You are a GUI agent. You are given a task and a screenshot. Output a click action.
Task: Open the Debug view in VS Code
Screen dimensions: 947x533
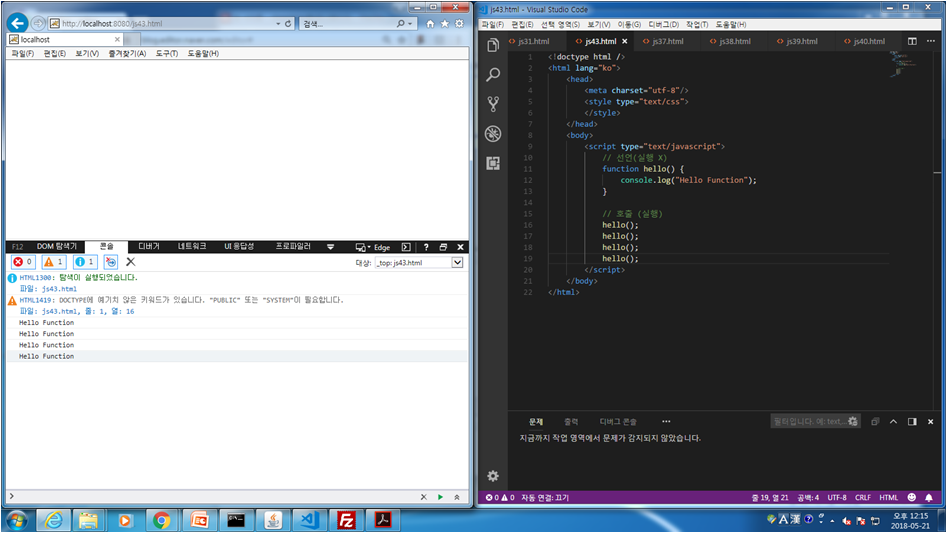[x=493, y=133]
